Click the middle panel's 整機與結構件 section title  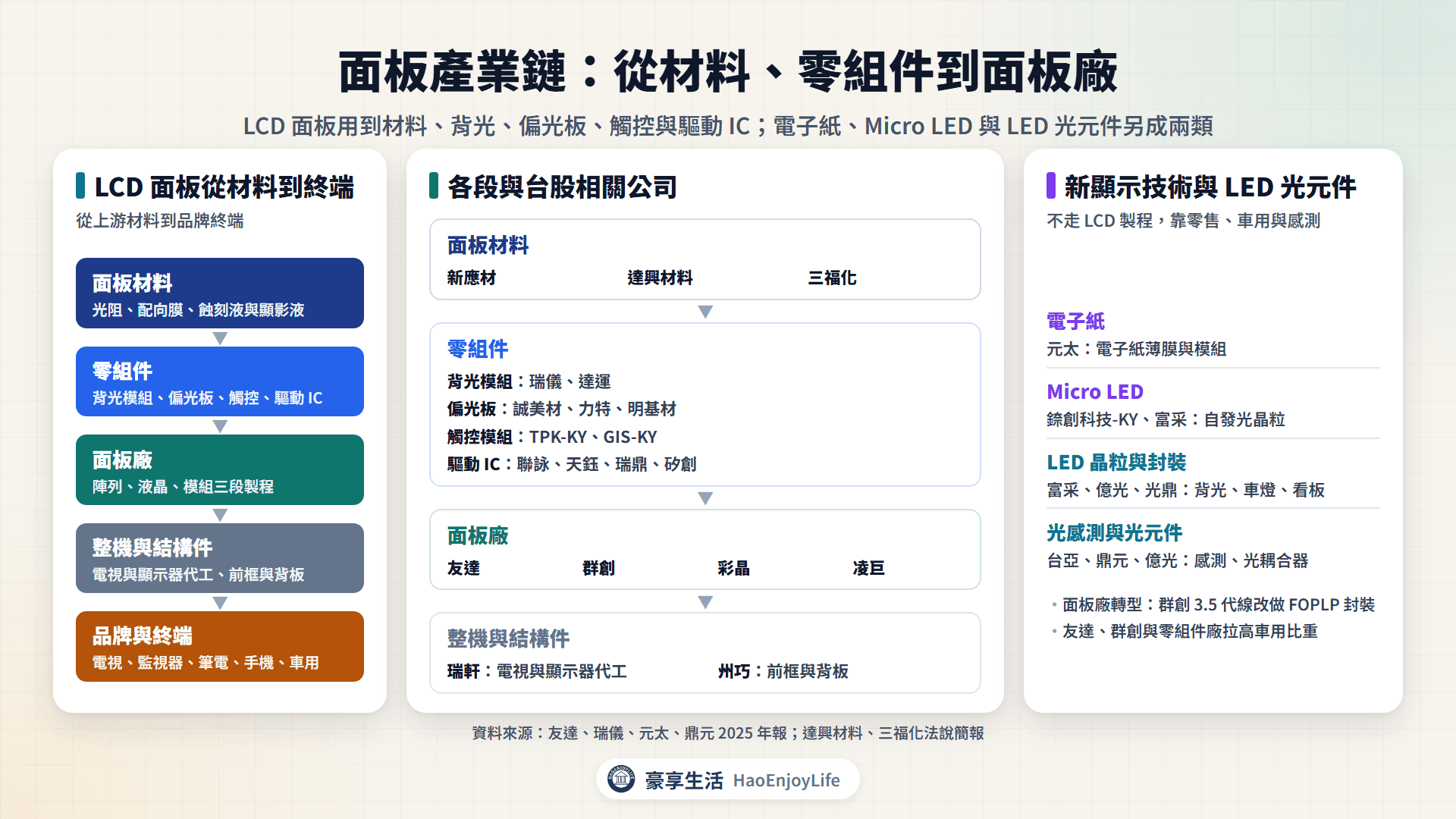point(508,639)
